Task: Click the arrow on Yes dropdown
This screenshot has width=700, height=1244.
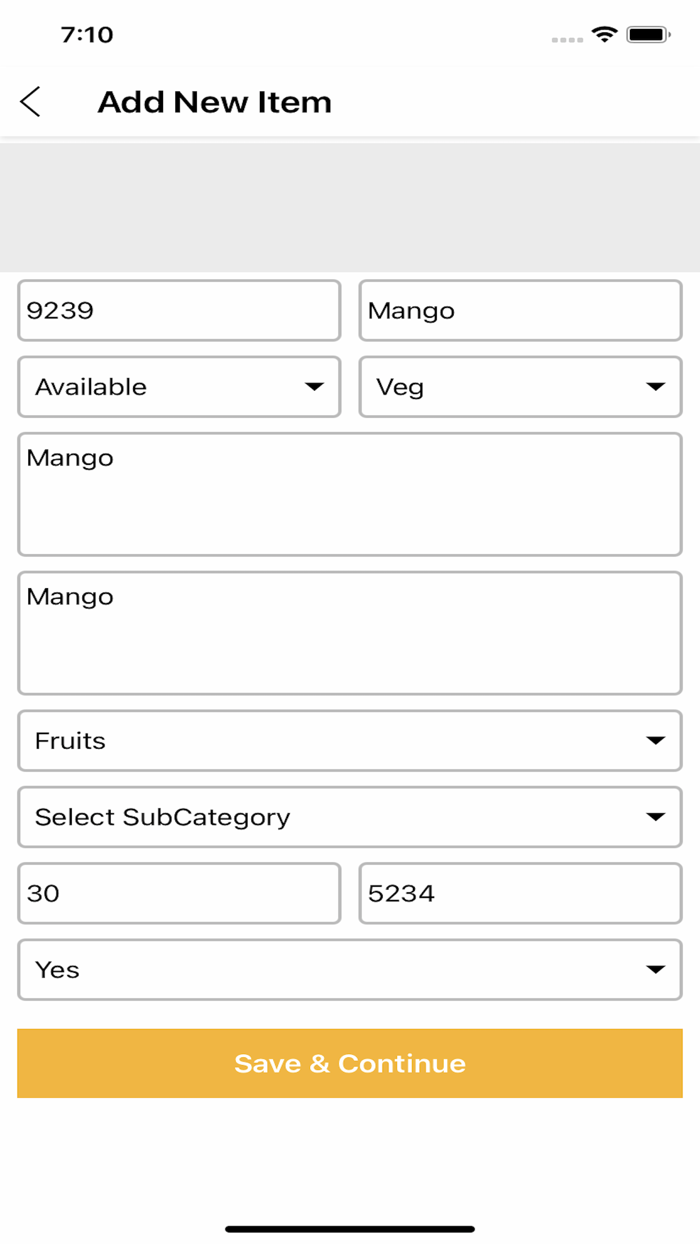Action: 656,970
